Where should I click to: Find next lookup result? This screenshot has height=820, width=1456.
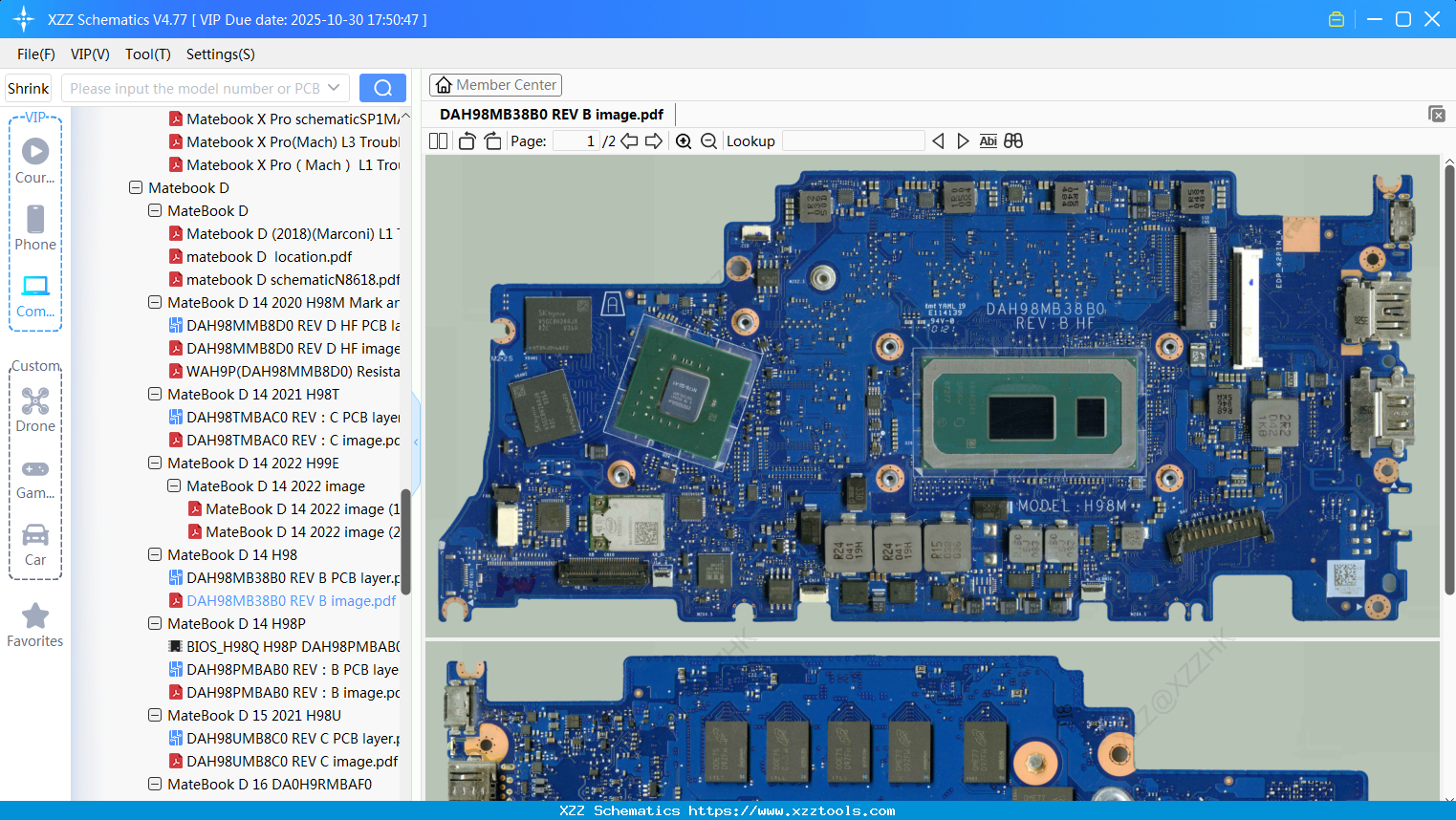tap(963, 141)
